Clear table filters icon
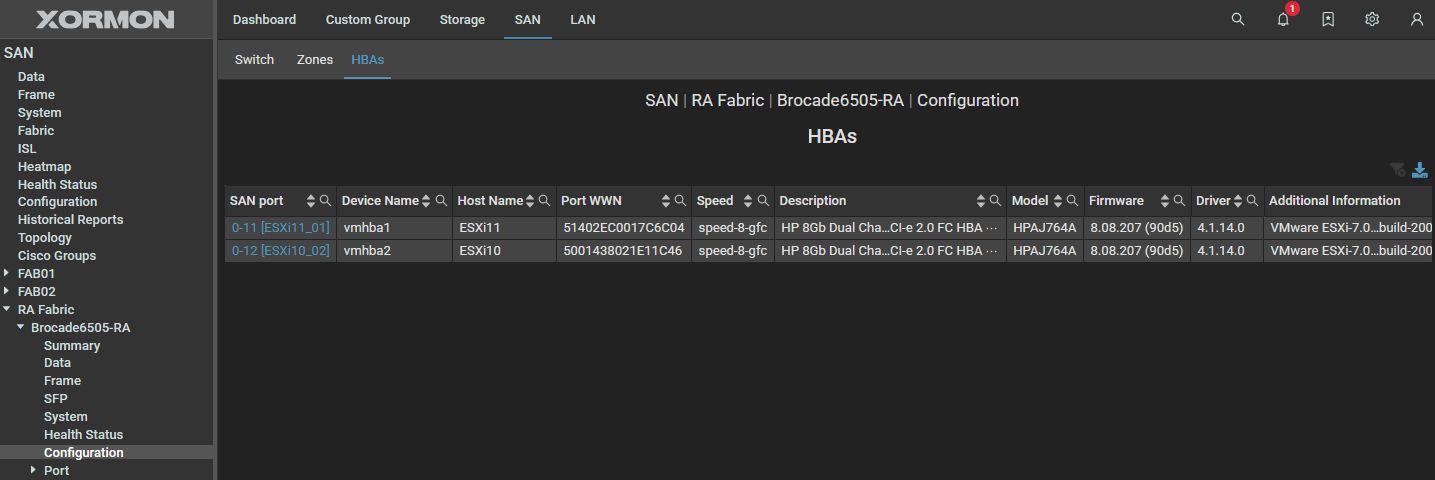1435x480 pixels. pyautogui.click(x=1398, y=170)
